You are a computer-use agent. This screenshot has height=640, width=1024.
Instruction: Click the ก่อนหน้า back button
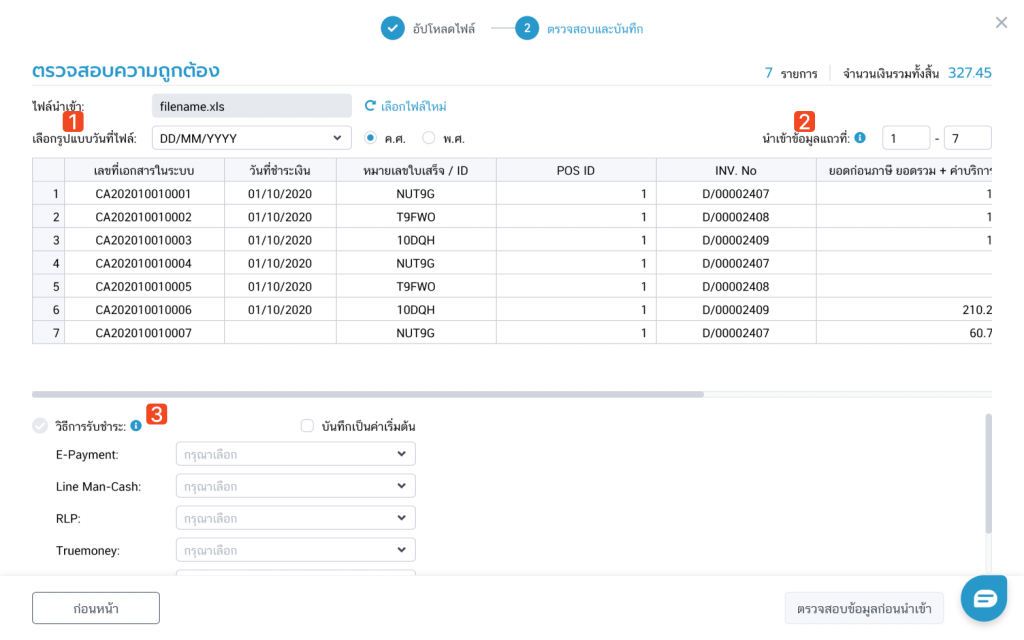pyautogui.click(x=96, y=608)
